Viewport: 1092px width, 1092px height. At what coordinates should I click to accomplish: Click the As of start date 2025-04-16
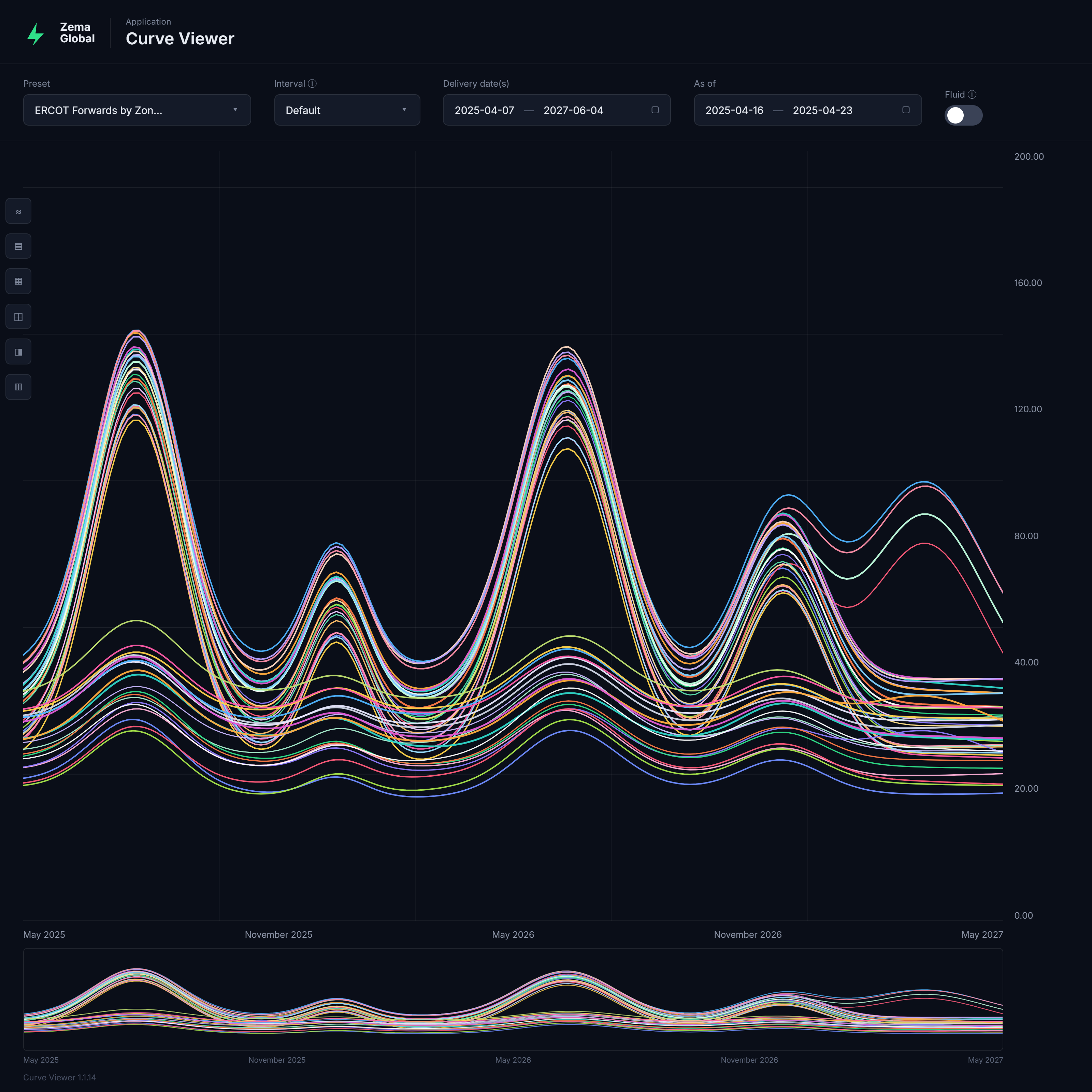(x=734, y=110)
